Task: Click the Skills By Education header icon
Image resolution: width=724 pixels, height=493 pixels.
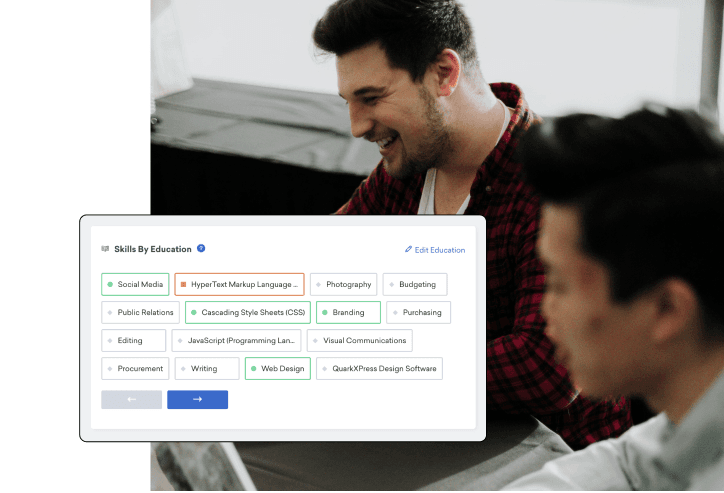Action: 106,249
